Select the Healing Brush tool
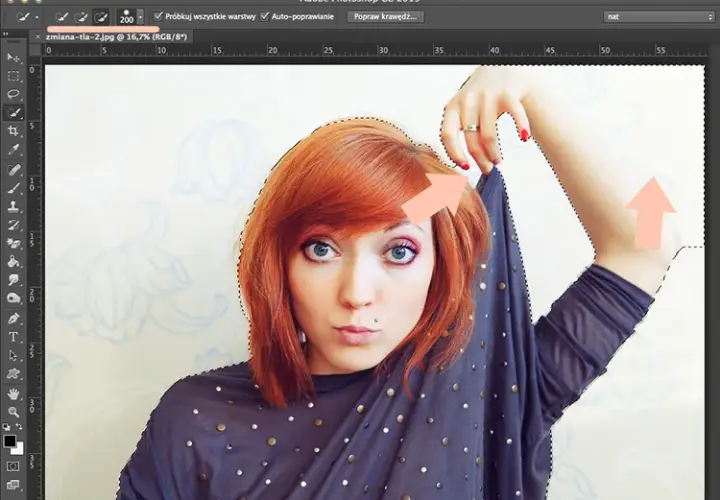Screen dimensions: 720x500 [x=13, y=169]
